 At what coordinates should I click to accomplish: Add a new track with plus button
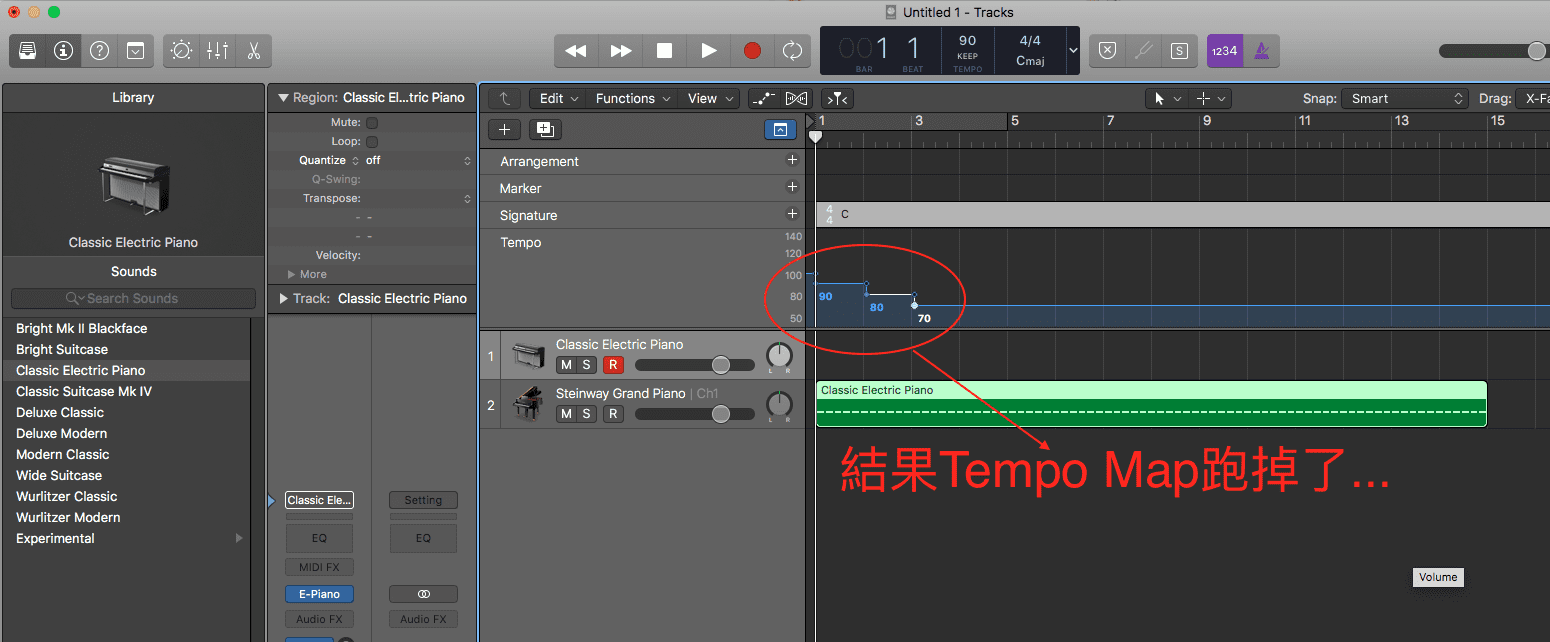(505, 129)
